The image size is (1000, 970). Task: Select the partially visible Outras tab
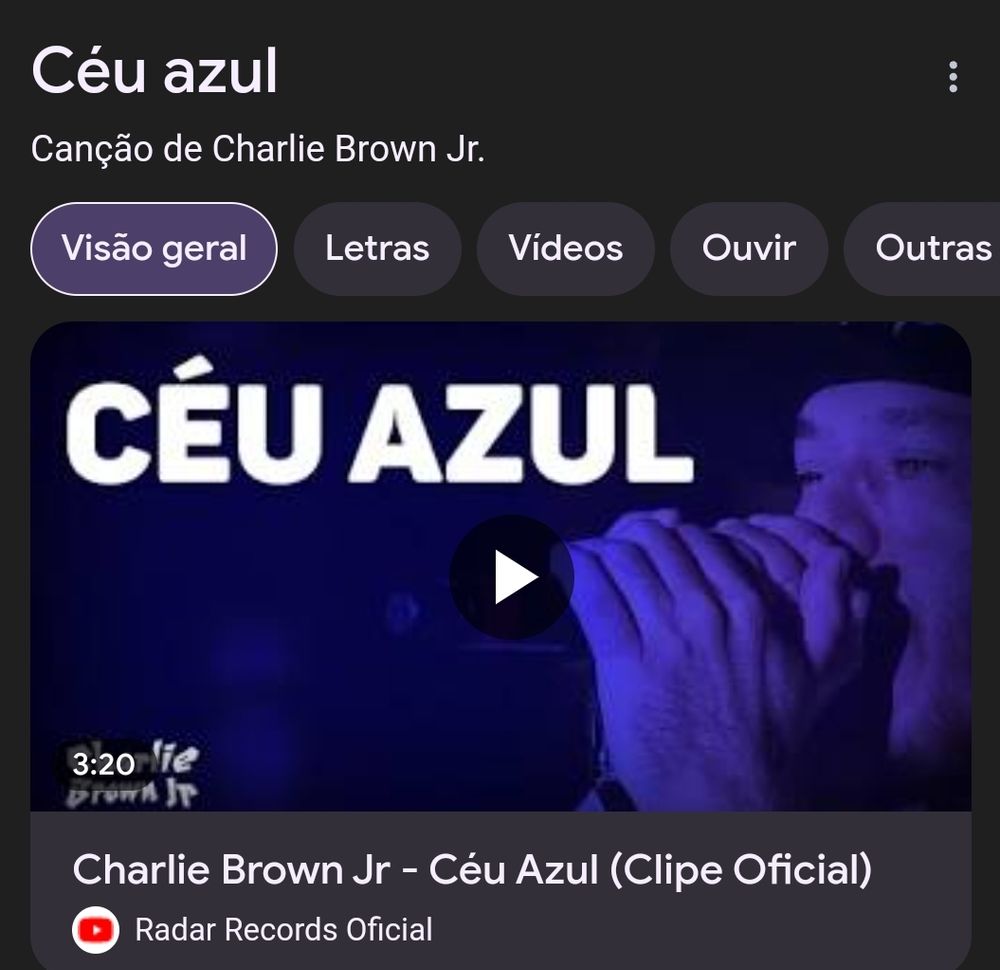pos(922,249)
